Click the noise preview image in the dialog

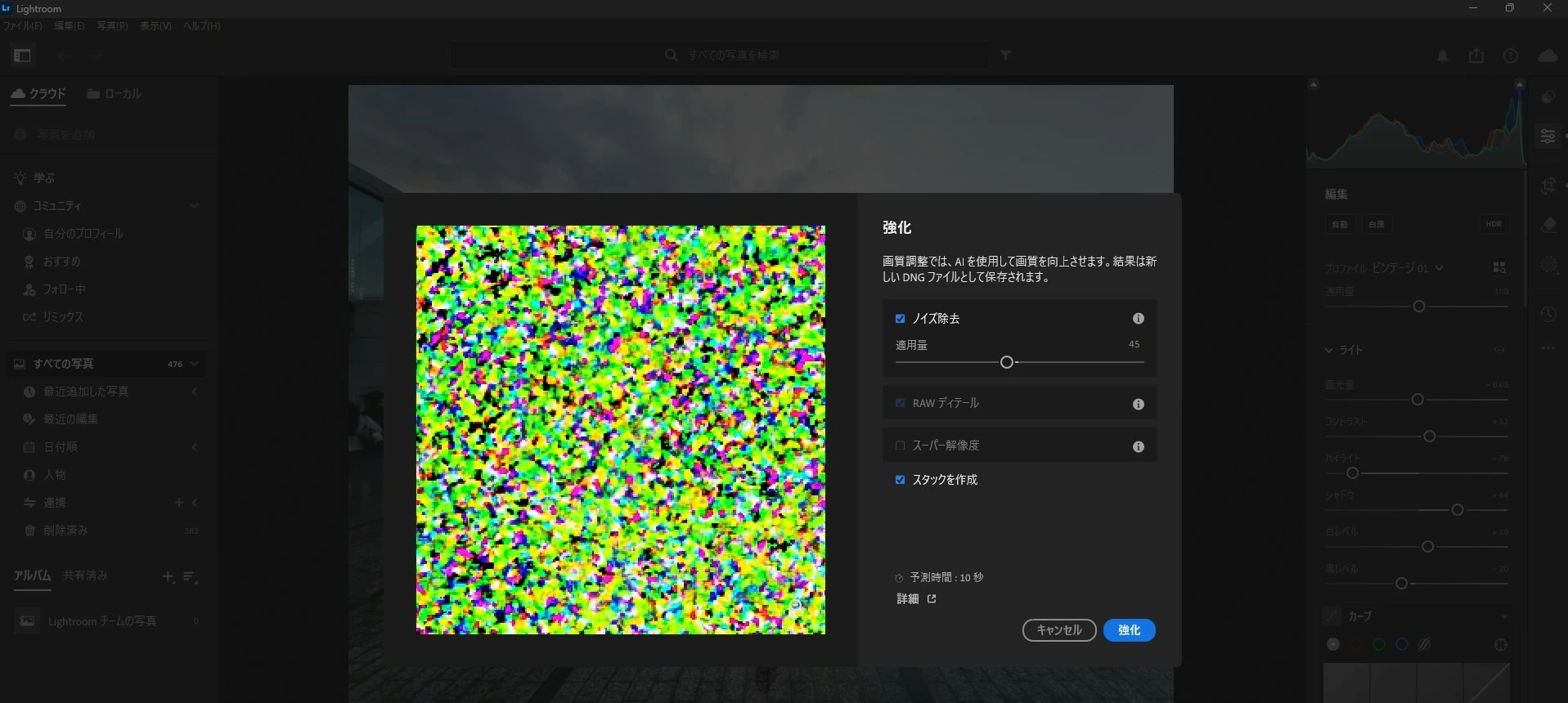pyautogui.click(x=621, y=430)
